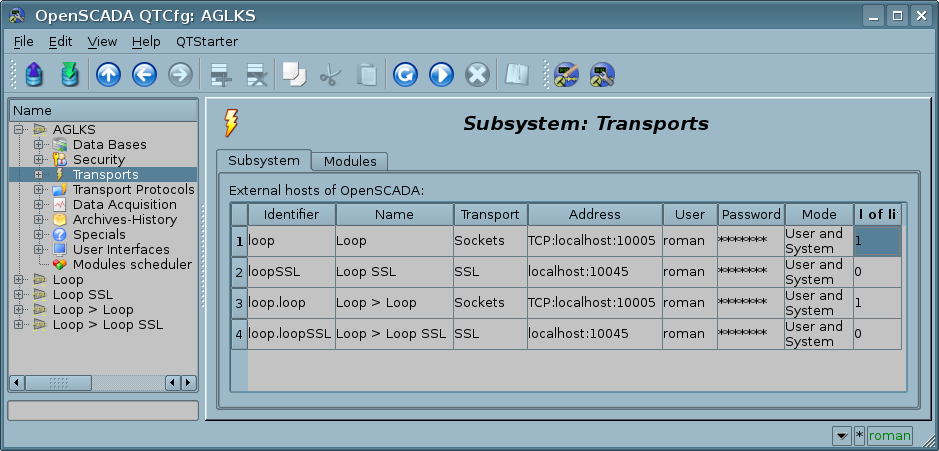Click the stop update X icon

(x=478, y=74)
